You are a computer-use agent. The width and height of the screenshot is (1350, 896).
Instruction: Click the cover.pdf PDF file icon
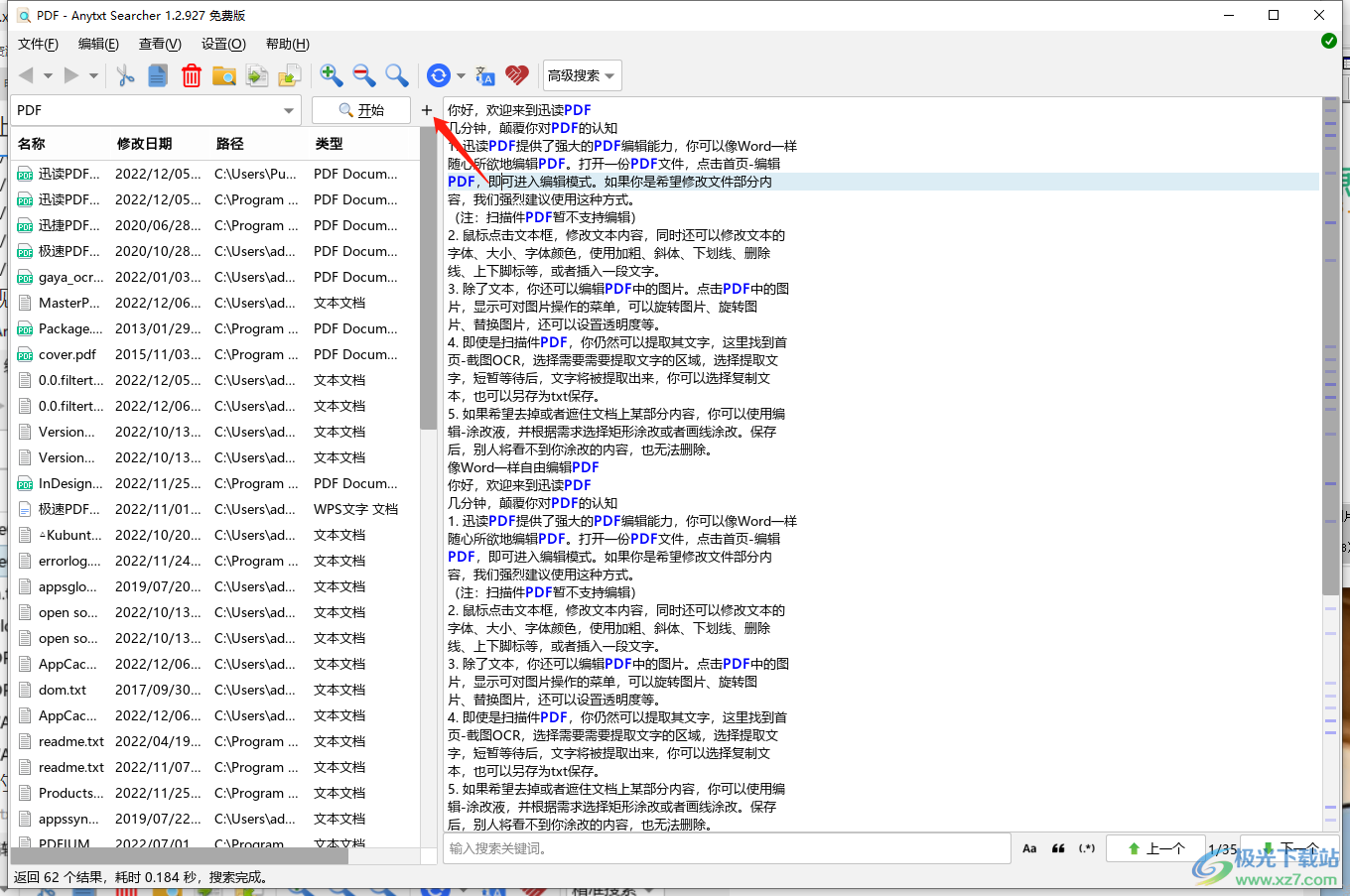pyautogui.click(x=25, y=355)
